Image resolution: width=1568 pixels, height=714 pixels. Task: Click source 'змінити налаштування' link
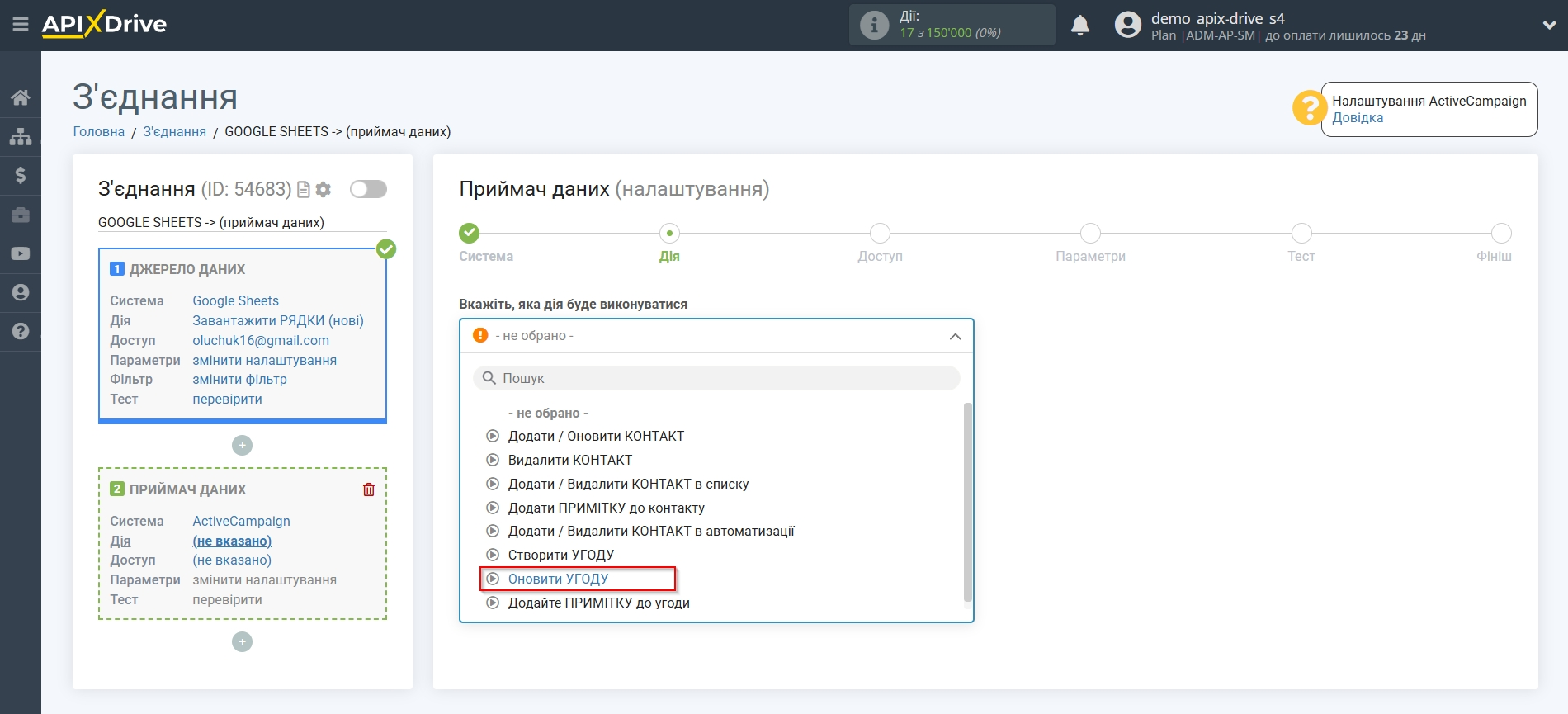264,360
